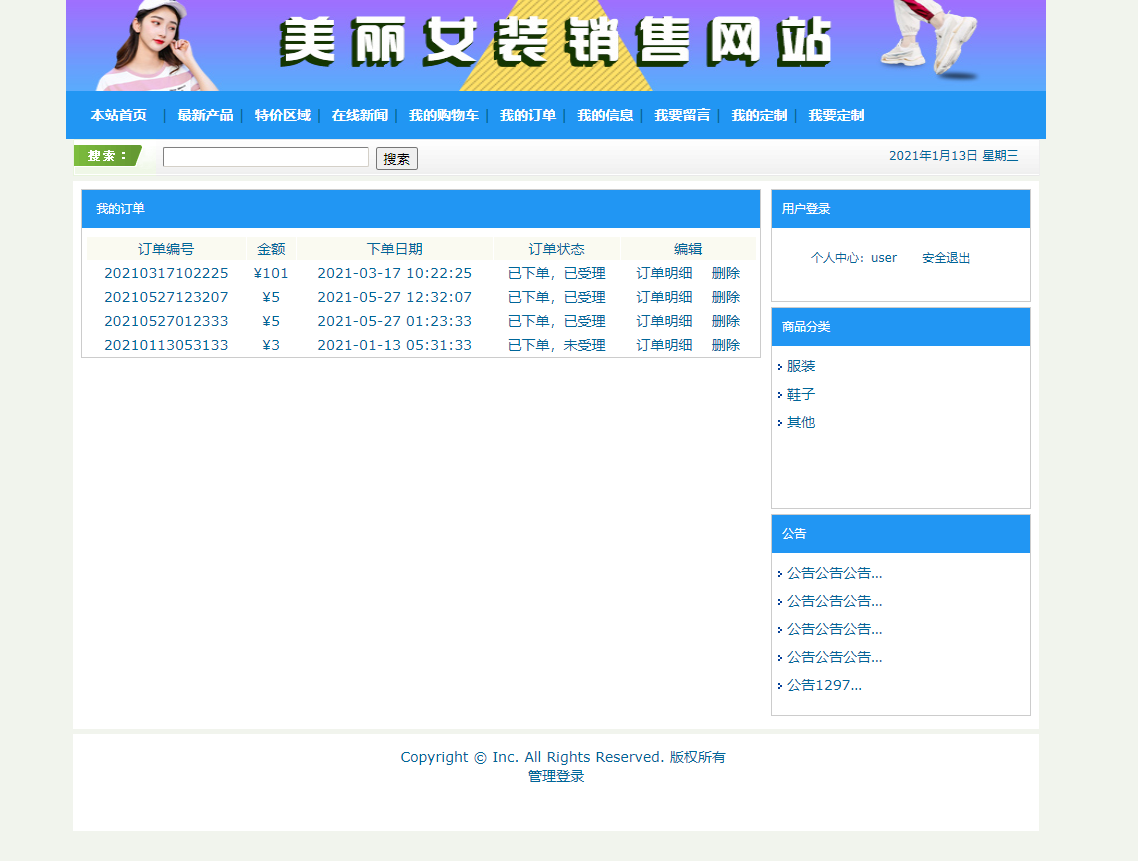View 订单明细 of order 20210317102225

(663, 272)
